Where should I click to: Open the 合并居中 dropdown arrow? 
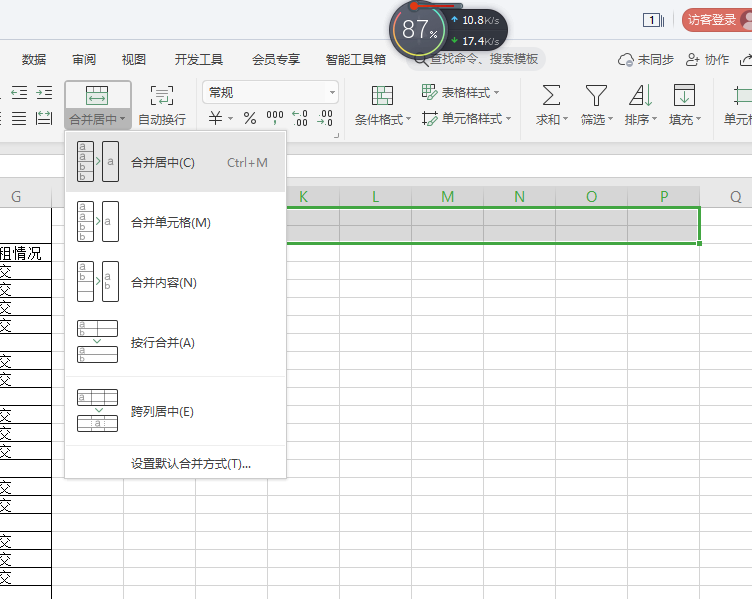click(x=123, y=119)
